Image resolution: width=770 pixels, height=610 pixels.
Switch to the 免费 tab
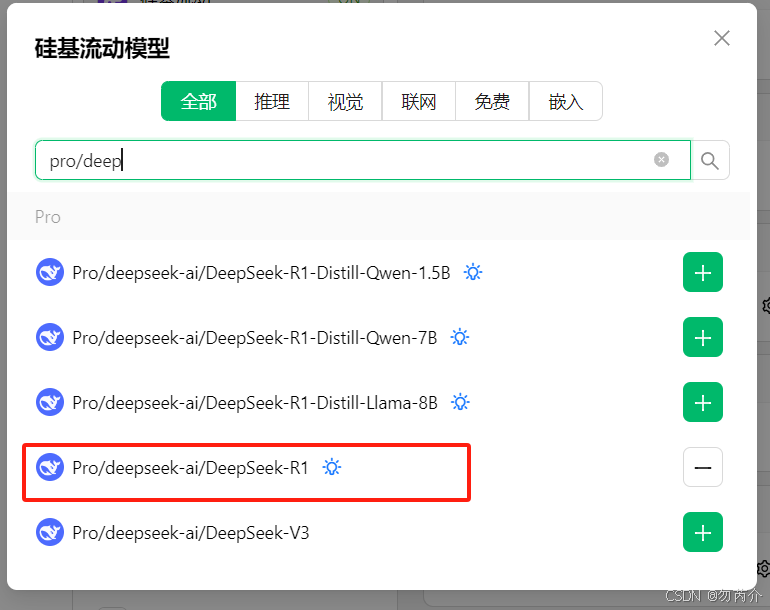click(492, 101)
